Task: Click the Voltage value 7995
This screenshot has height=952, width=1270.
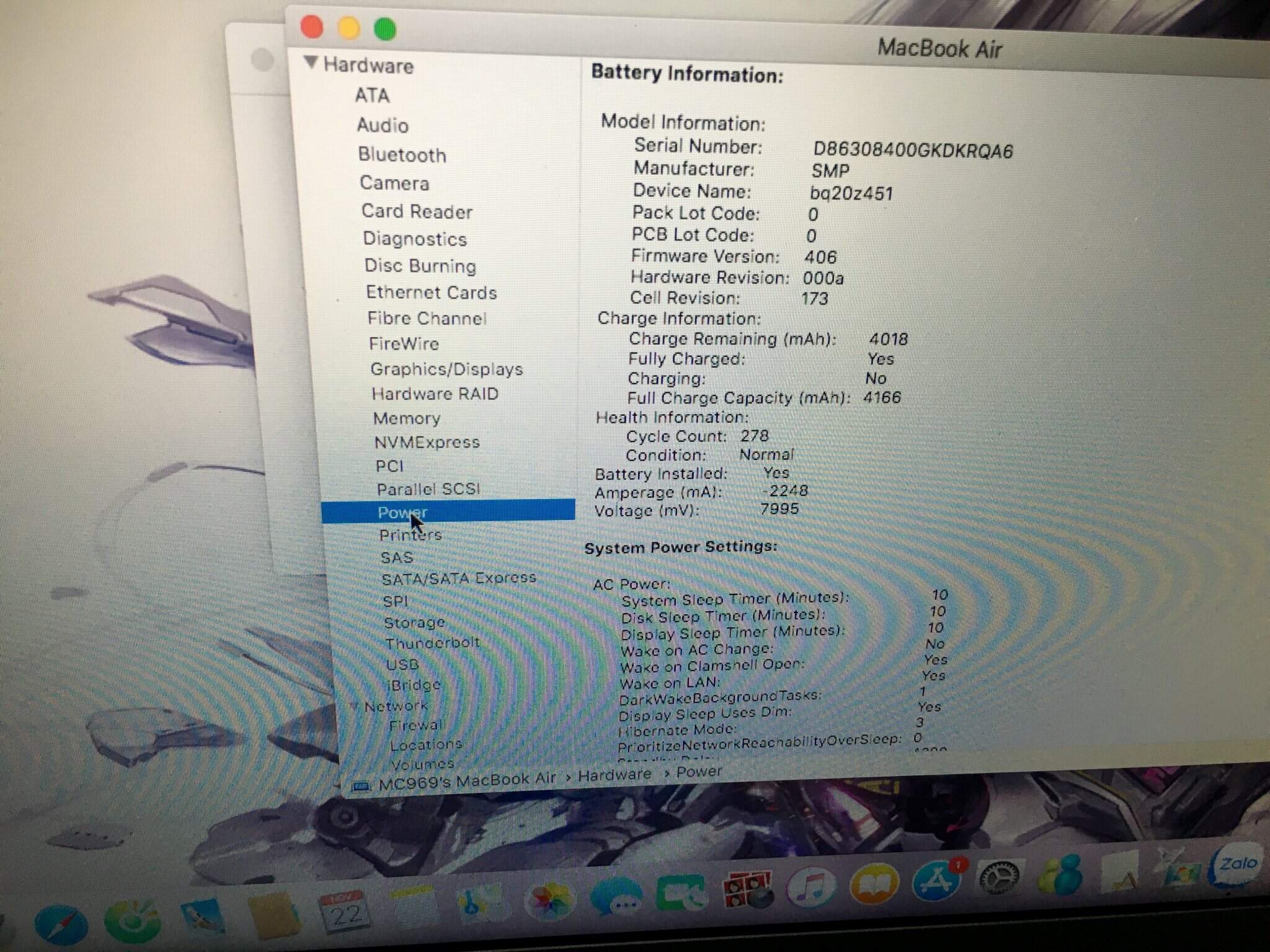Action: [x=779, y=509]
